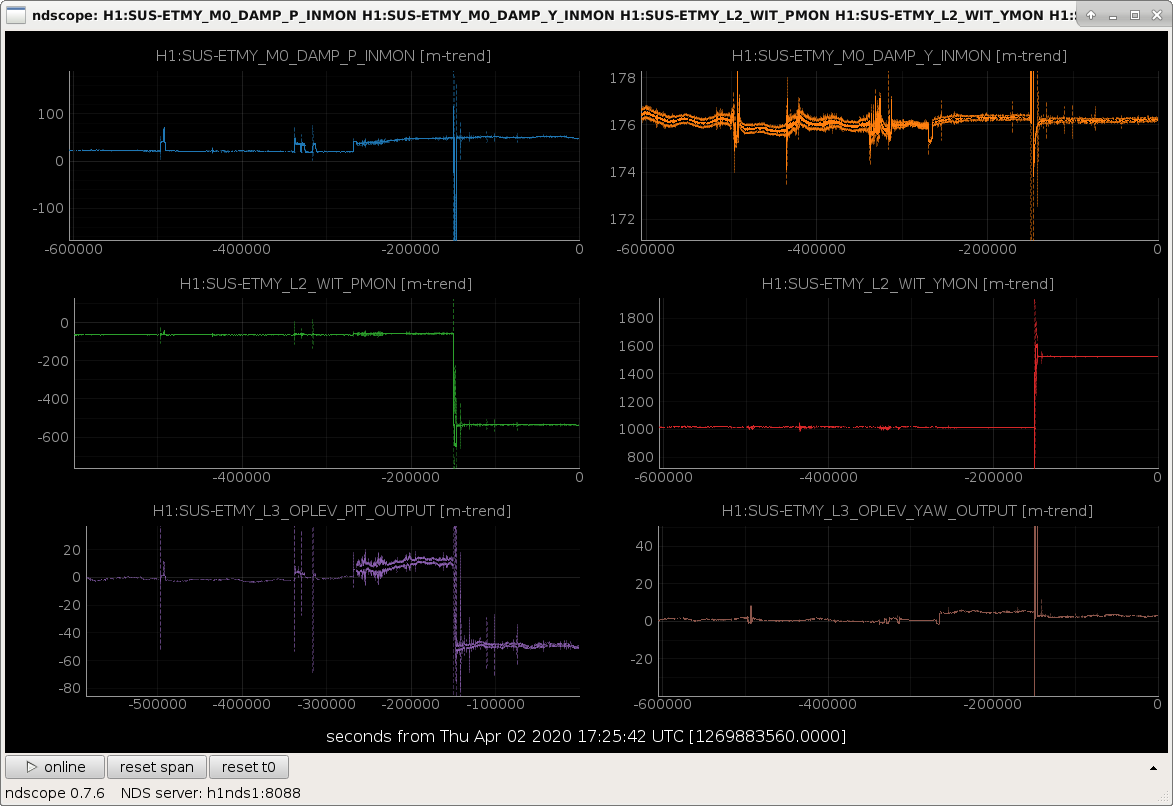Image resolution: width=1173 pixels, height=806 pixels.
Task: Click the keep-above arrow icon in the title bar
Action: (x=1091, y=15)
